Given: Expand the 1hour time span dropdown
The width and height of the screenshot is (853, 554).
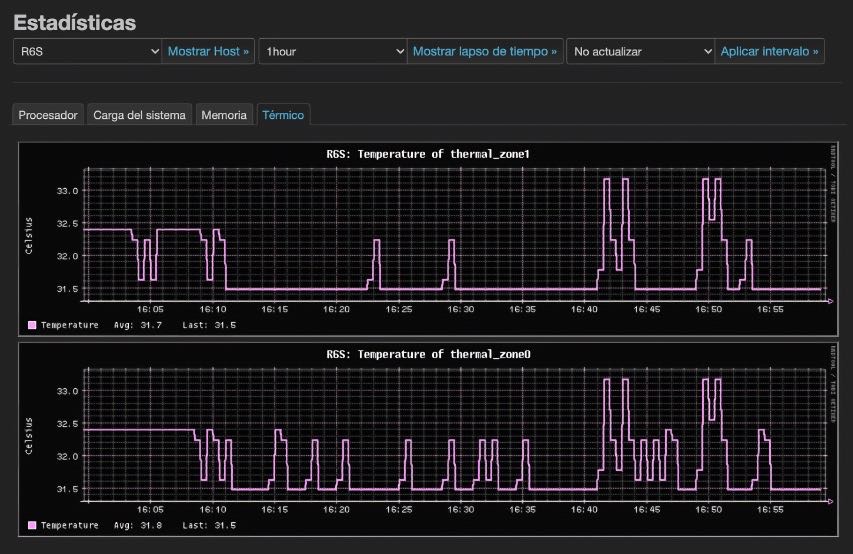Looking at the screenshot, I should 333,51.
